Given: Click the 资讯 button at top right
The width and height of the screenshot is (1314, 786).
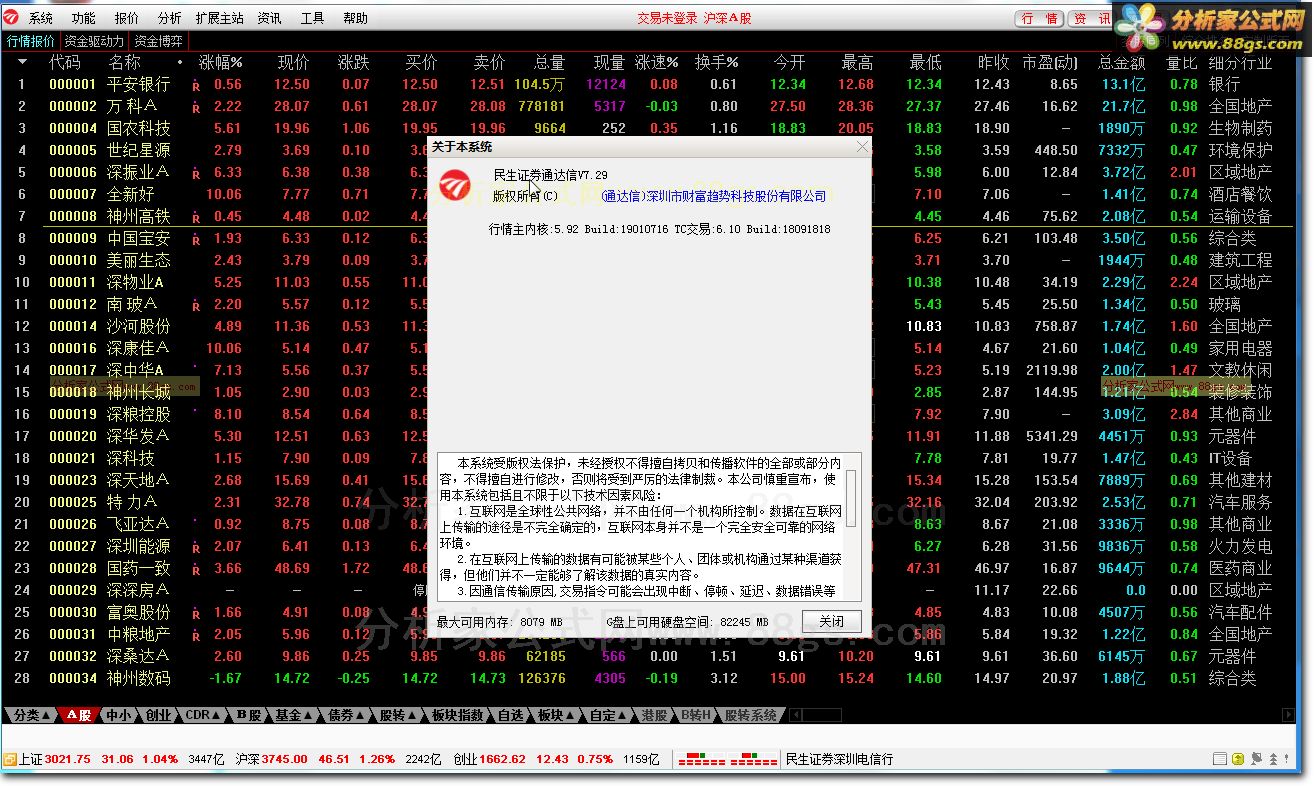Looking at the screenshot, I should point(1090,18).
